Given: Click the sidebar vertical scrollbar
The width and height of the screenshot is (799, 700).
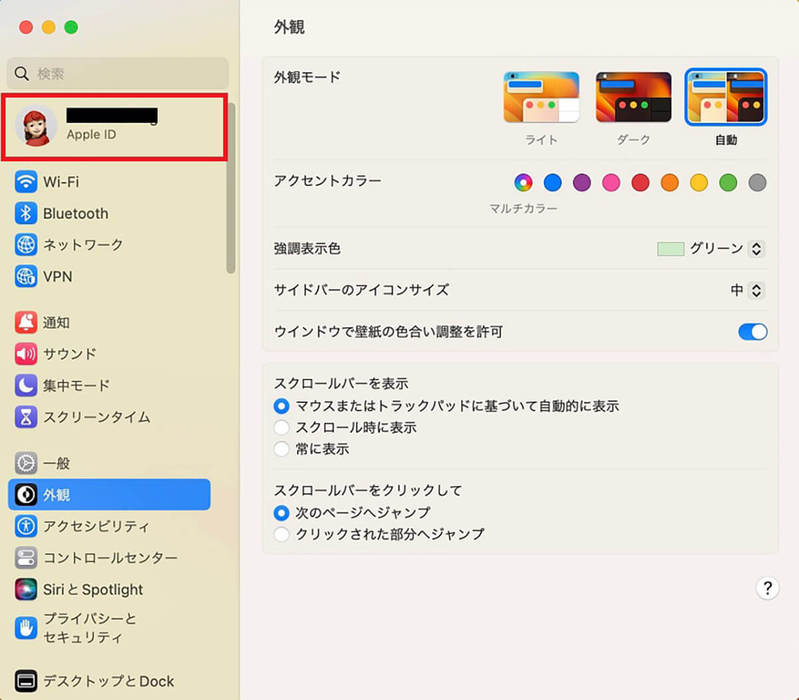Looking at the screenshot, I should [231, 188].
